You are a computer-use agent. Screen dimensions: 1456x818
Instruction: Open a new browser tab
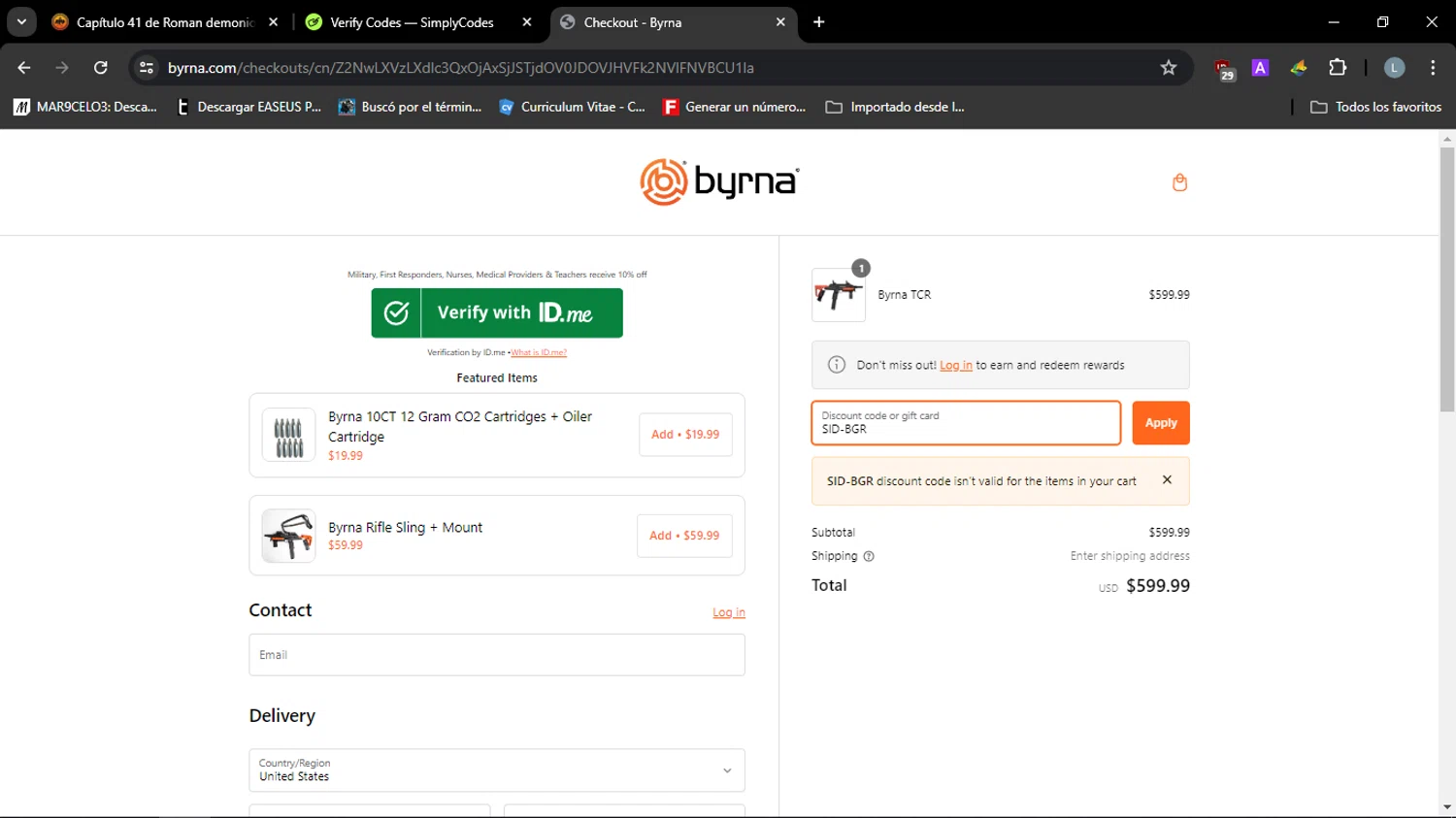click(819, 22)
